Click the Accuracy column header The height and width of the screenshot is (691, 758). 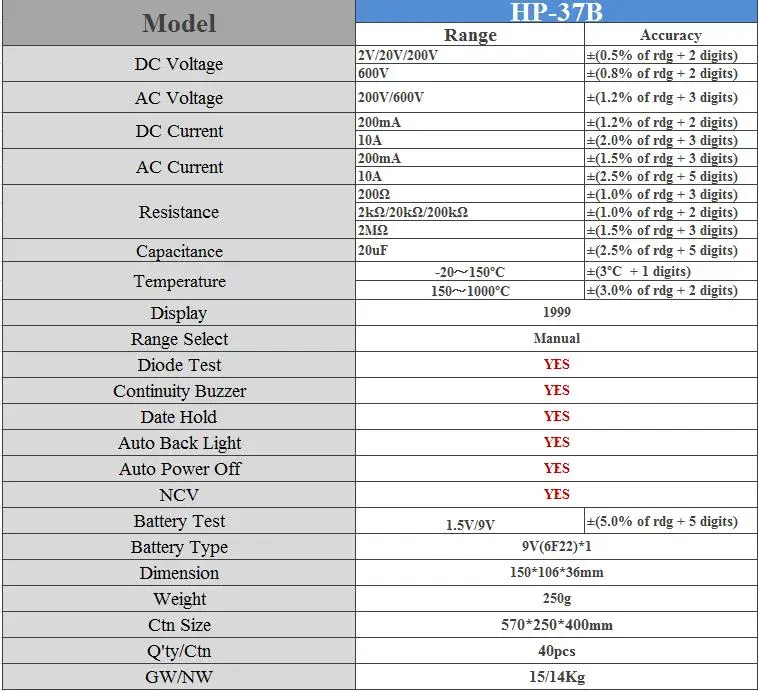pyautogui.click(x=671, y=35)
